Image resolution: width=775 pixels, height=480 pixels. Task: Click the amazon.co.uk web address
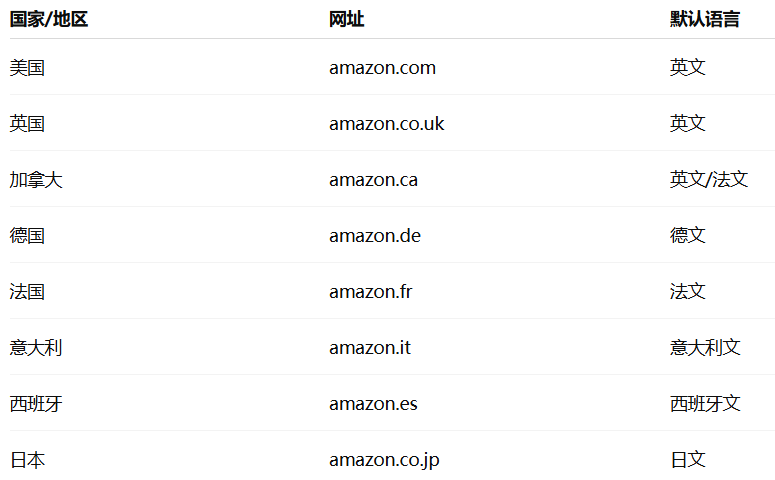click(x=387, y=124)
